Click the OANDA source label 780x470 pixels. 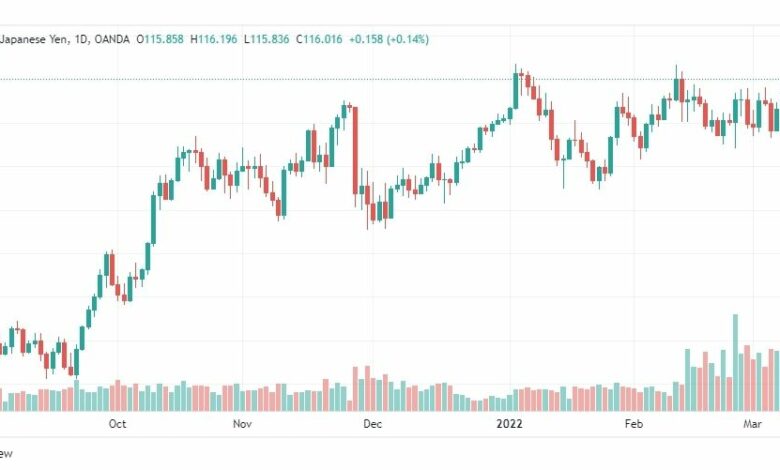pos(112,39)
